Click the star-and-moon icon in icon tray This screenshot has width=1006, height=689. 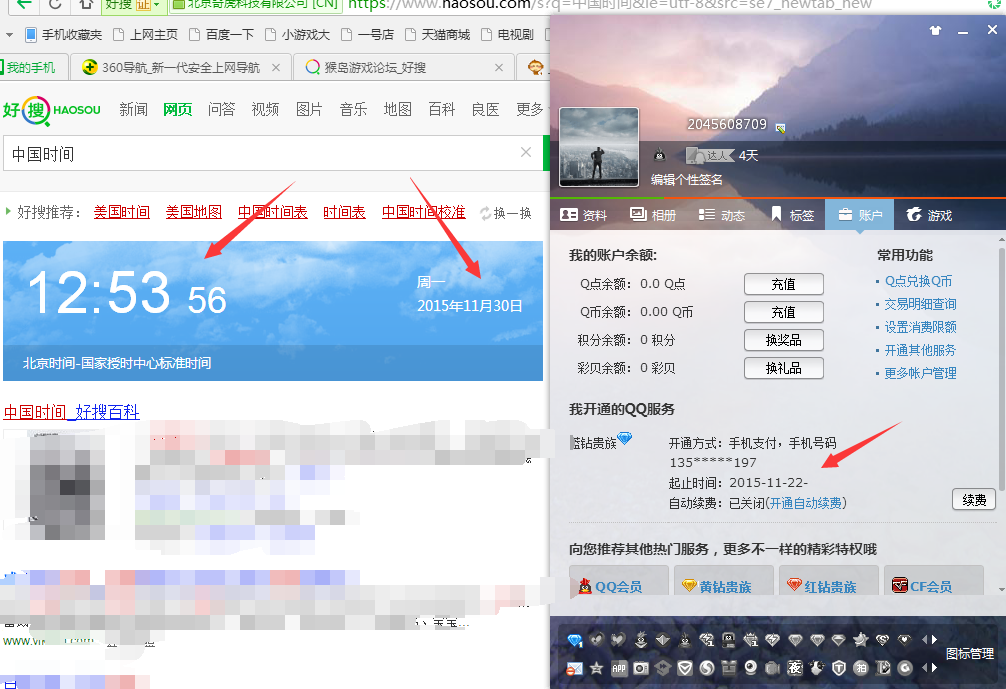point(860,640)
